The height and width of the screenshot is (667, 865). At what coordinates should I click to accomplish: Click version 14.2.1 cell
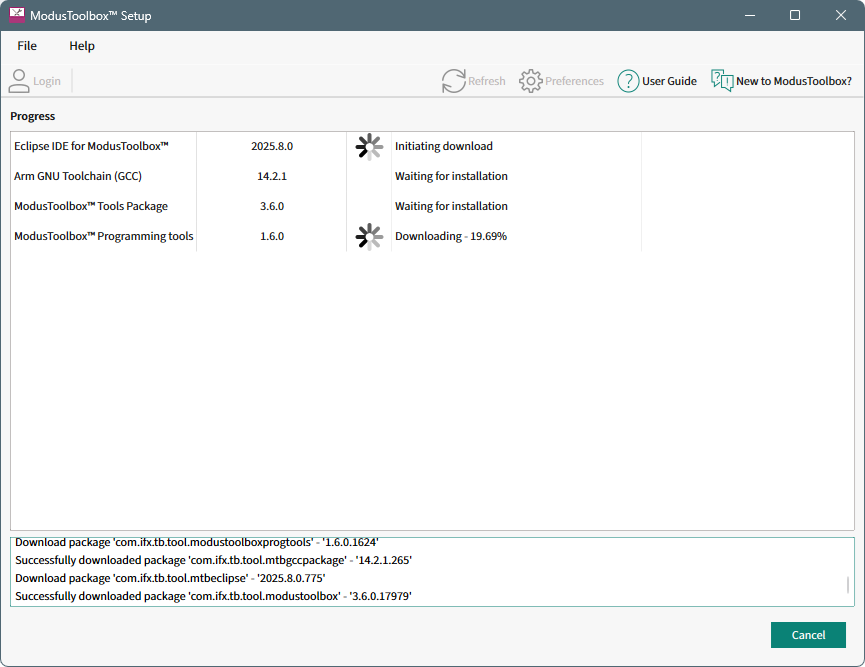pos(272,176)
